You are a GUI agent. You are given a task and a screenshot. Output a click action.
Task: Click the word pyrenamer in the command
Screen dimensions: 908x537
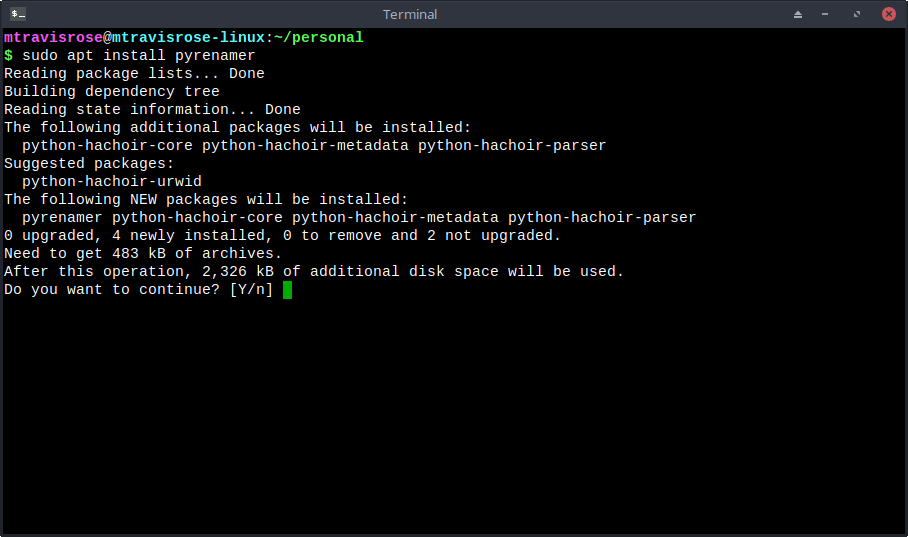tap(215, 56)
